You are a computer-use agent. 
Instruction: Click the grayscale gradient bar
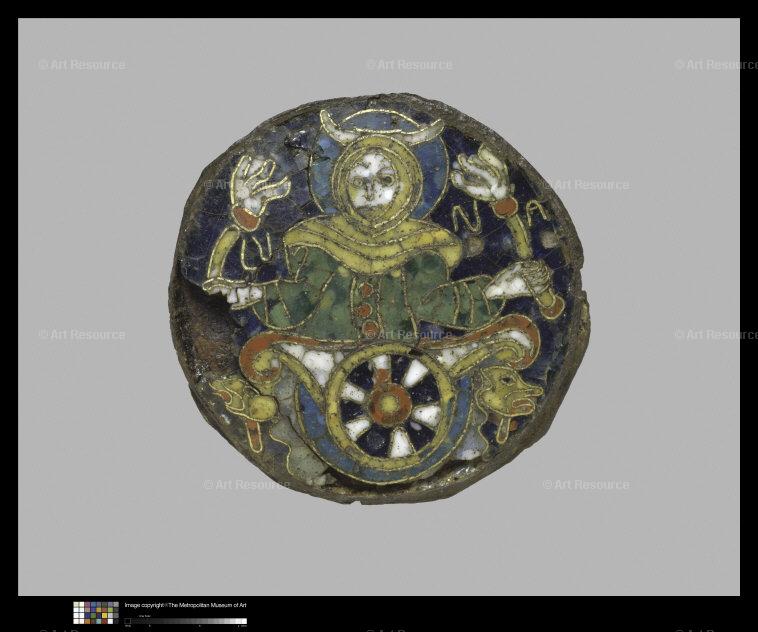click(186, 621)
